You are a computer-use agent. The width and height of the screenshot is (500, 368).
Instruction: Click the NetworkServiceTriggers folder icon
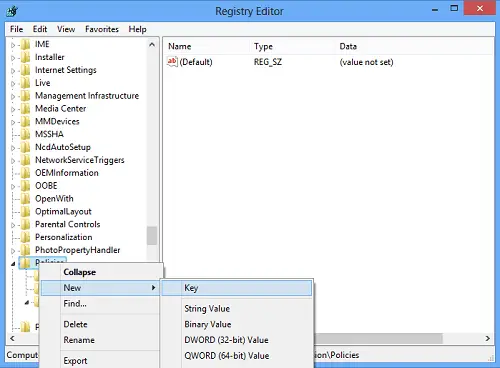tap(25, 160)
